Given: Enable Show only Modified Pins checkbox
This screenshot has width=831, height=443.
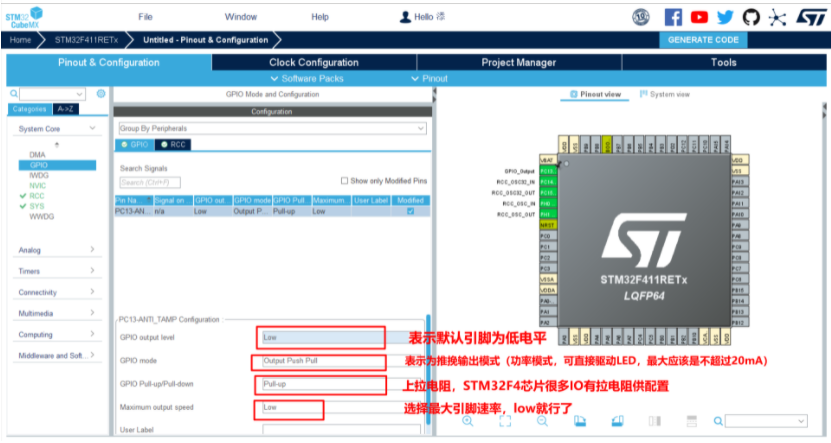Looking at the screenshot, I should (344, 181).
